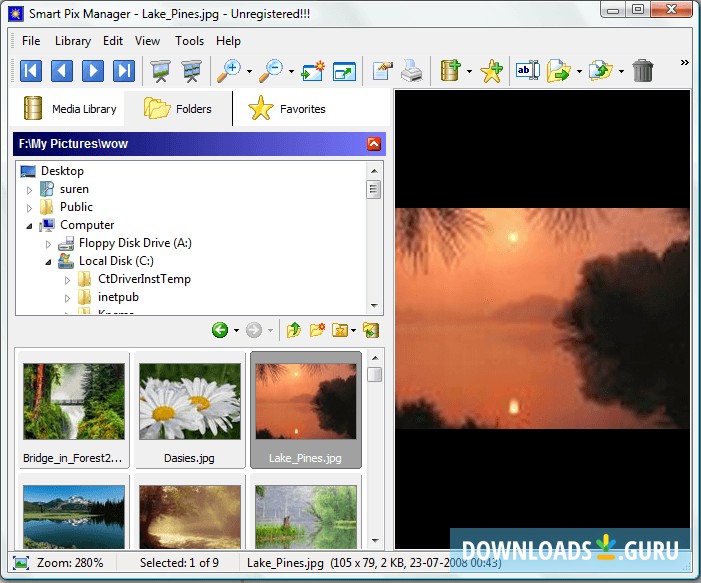This screenshot has width=701, height=583.
Task: Zoom in with the magnifier plus
Action: (x=229, y=71)
